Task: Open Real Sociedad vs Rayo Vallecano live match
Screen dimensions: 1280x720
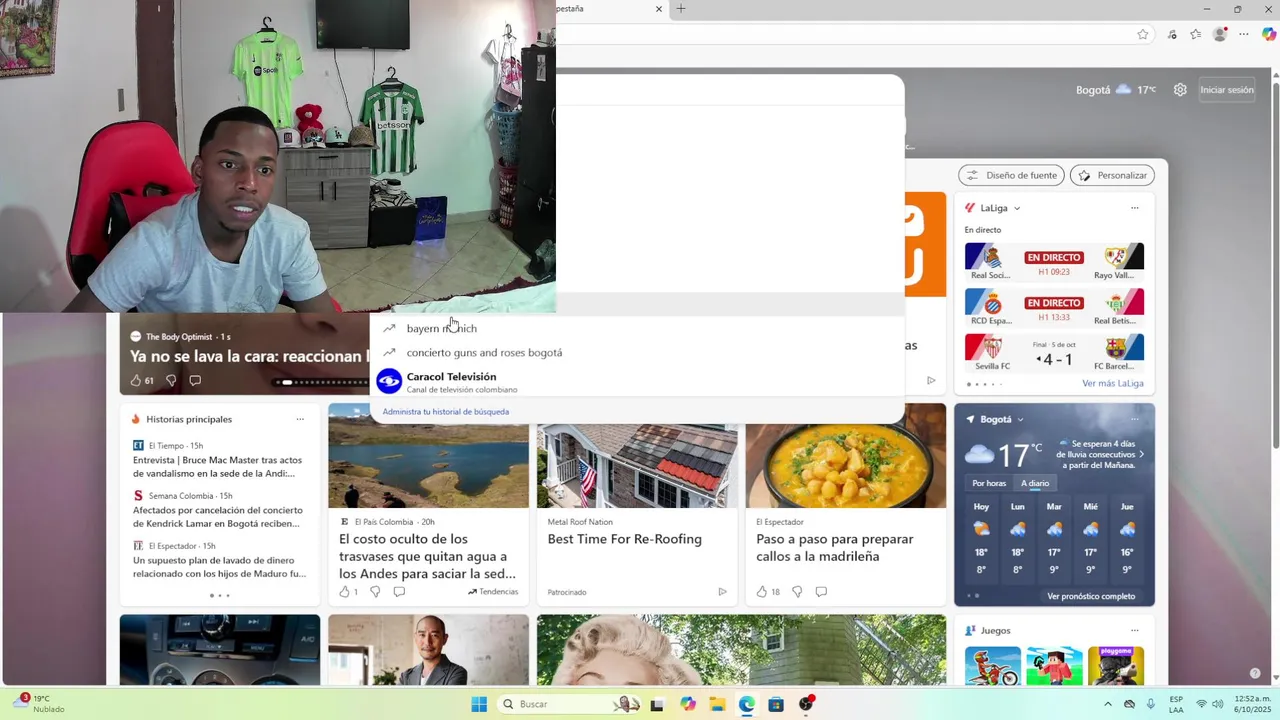Action: [1054, 262]
